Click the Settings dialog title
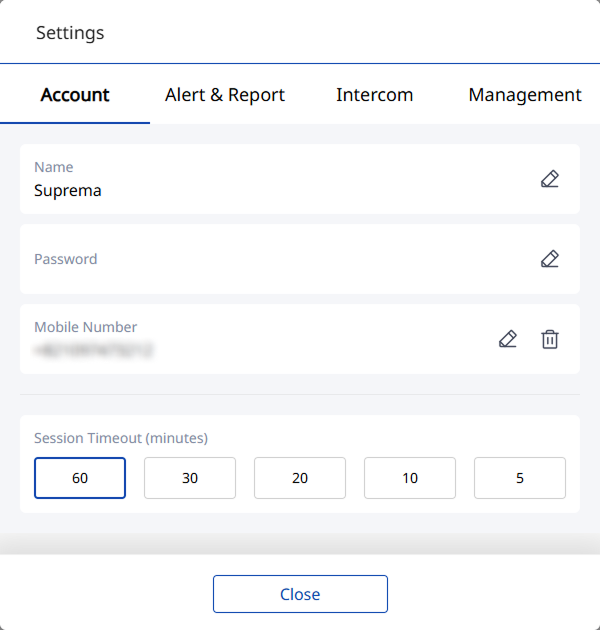 (70, 33)
